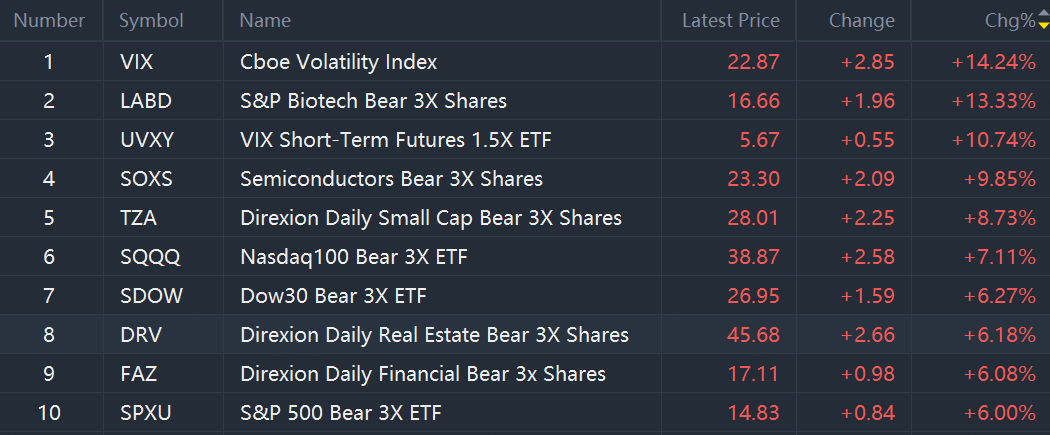Sort by the Latest Price column header

pyautogui.click(x=730, y=20)
